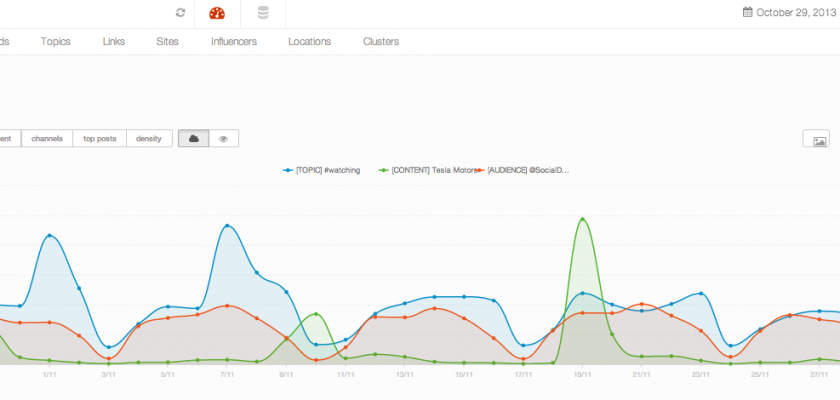Open the Locations tab
This screenshot has width=840, height=400.
click(x=309, y=42)
